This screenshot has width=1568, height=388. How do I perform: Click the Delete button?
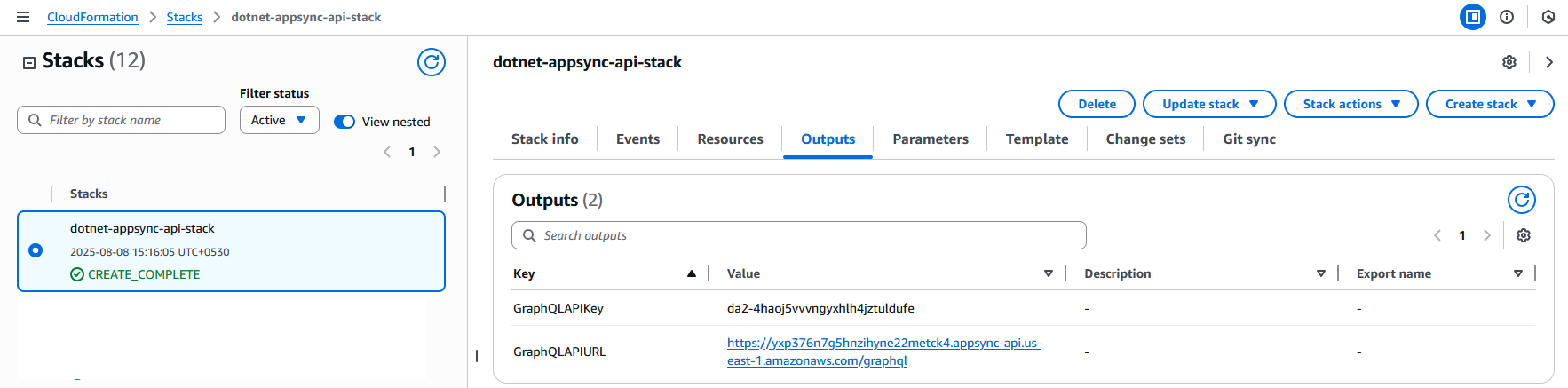1097,104
